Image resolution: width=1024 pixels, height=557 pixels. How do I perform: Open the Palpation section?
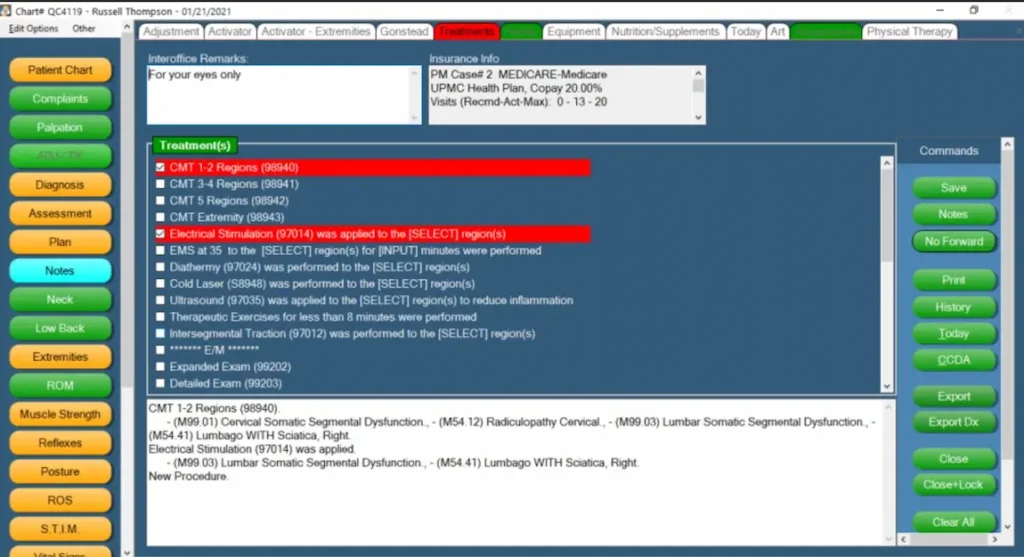point(60,127)
